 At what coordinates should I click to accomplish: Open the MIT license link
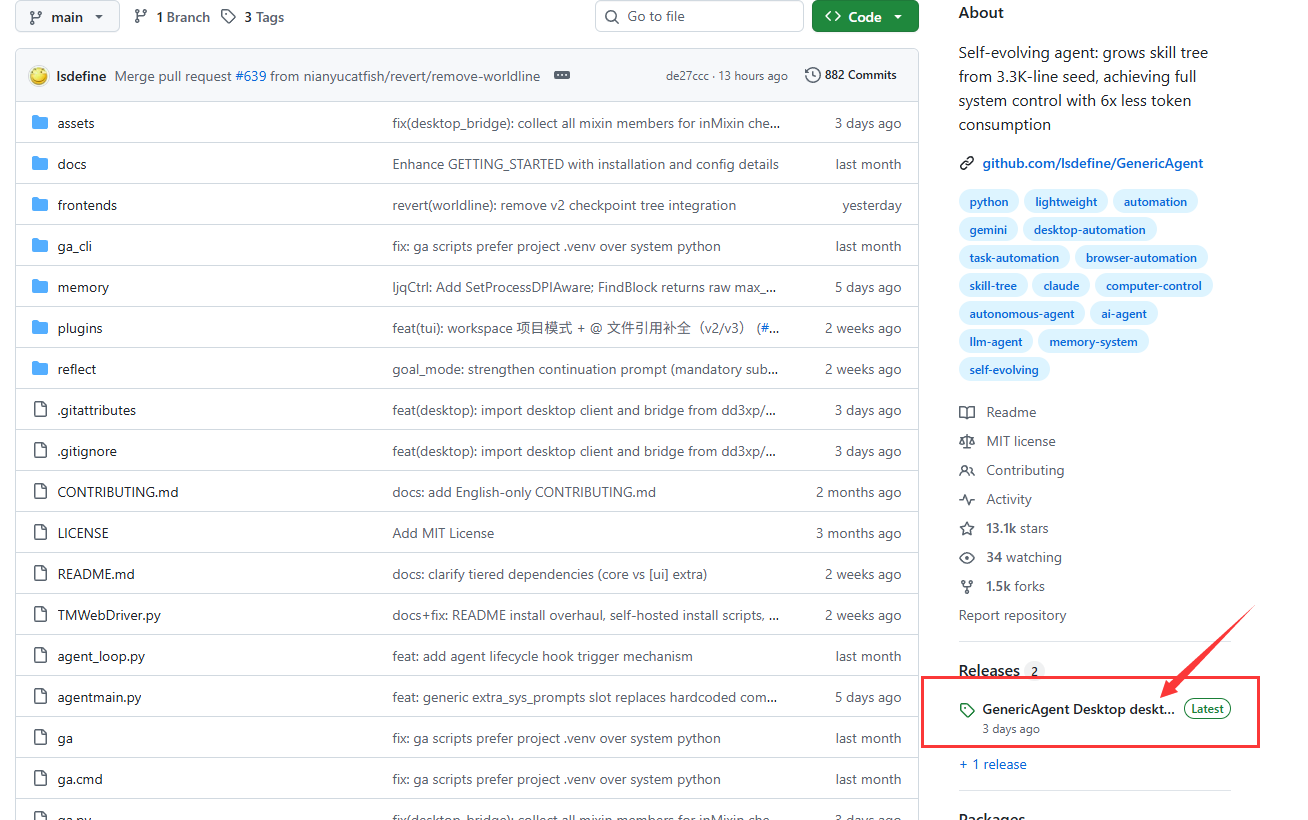coord(1007,441)
